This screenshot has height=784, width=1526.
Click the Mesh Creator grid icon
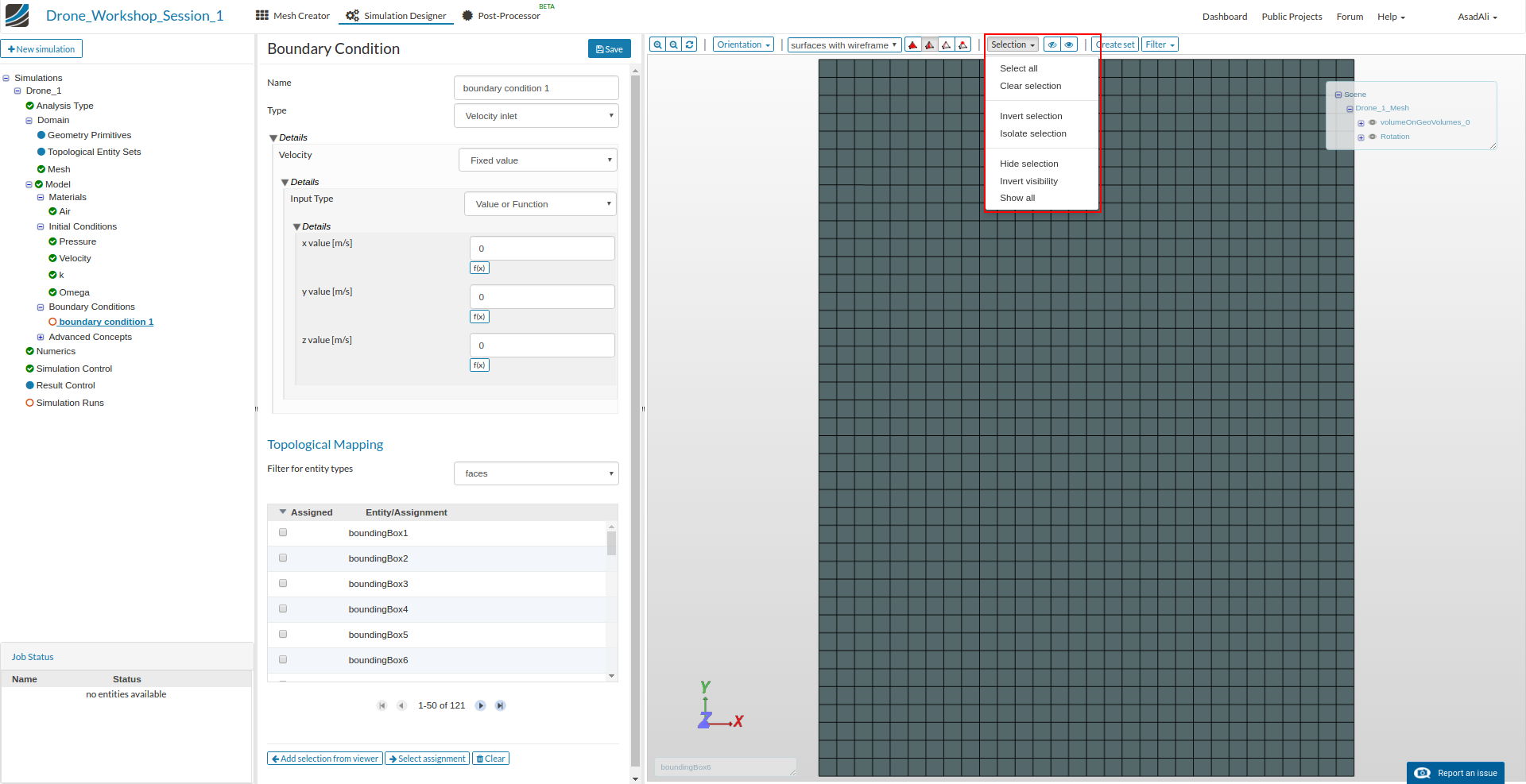coord(262,16)
